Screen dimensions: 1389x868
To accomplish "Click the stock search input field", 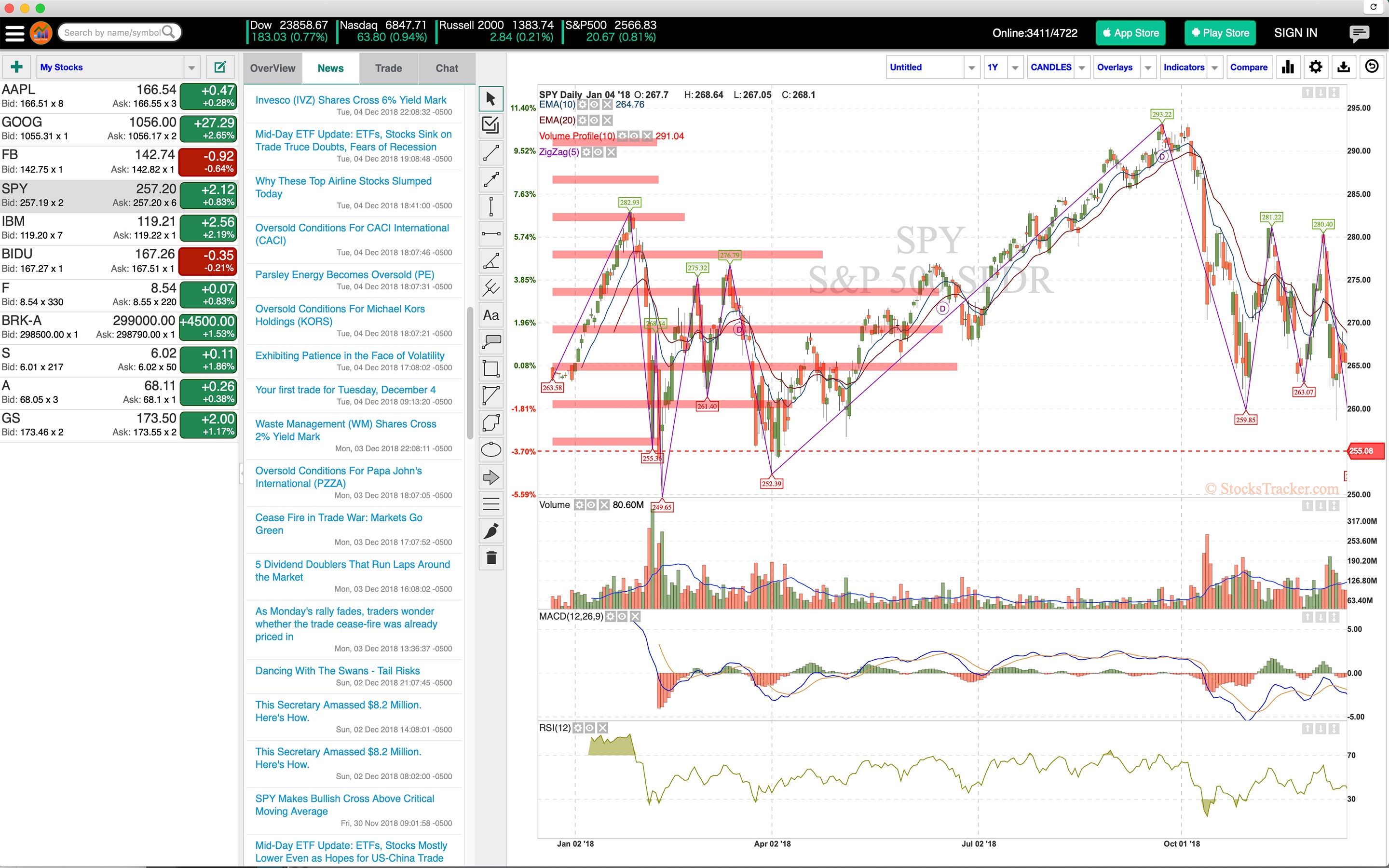I will tap(112, 33).
